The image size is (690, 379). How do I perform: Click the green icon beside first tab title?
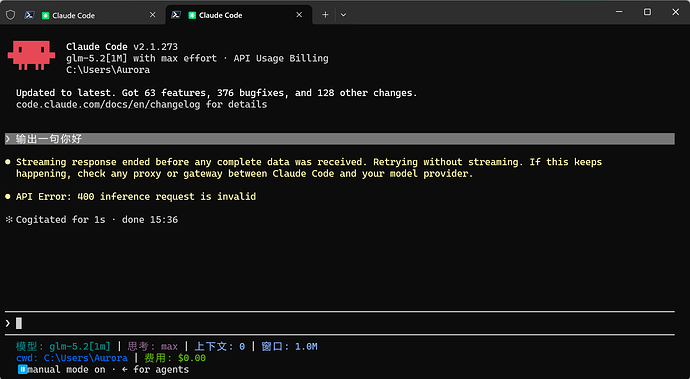coord(45,15)
